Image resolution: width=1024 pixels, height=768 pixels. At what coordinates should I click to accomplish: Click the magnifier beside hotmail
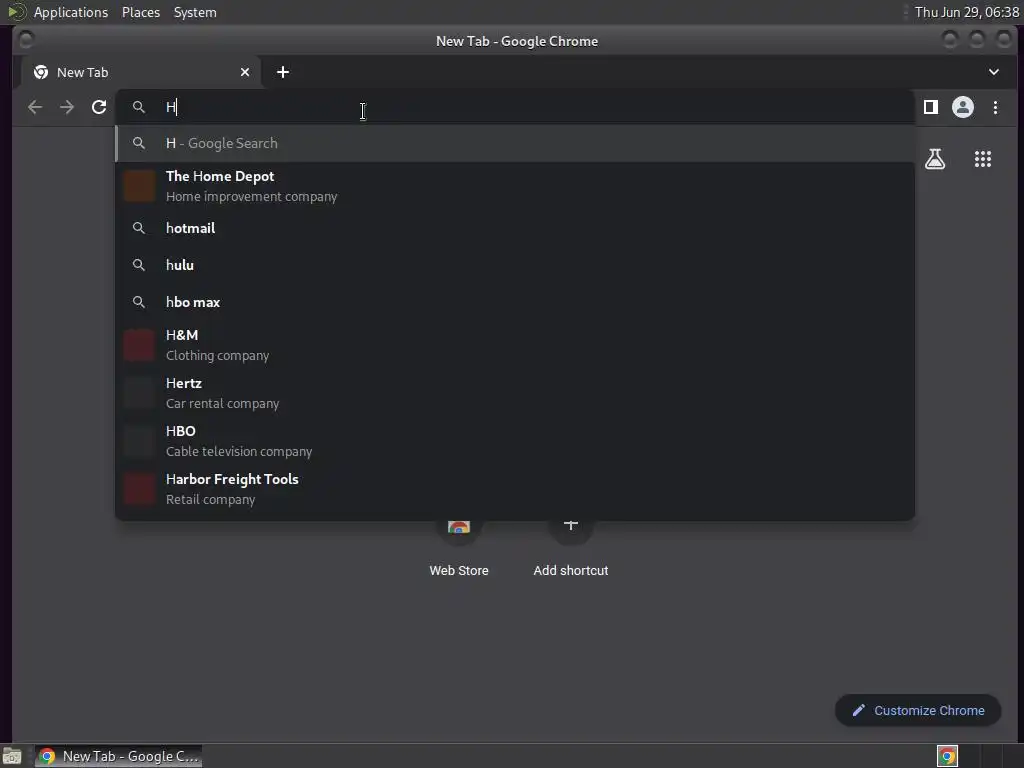coord(138,228)
